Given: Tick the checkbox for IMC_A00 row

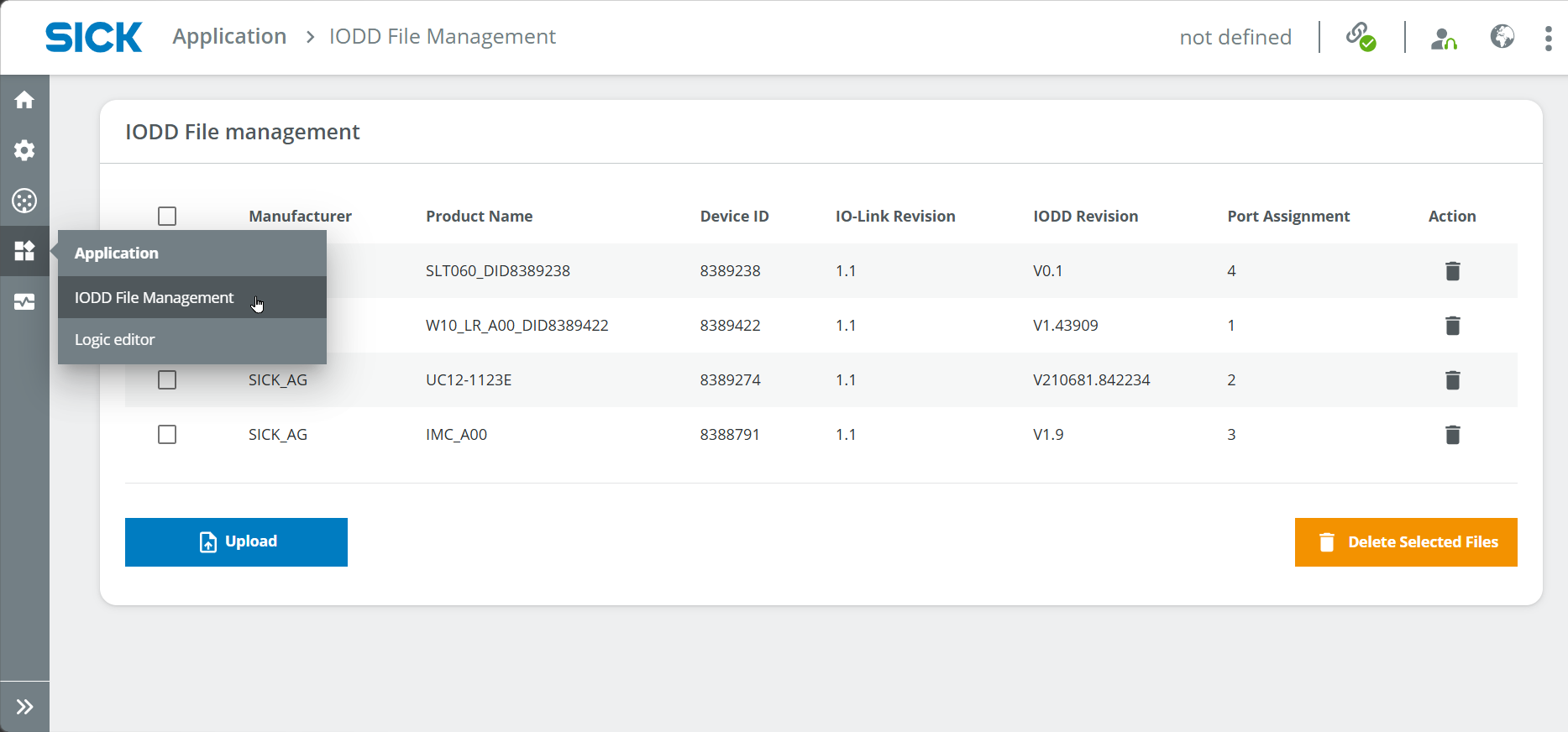Looking at the screenshot, I should pyautogui.click(x=167, y=434).
